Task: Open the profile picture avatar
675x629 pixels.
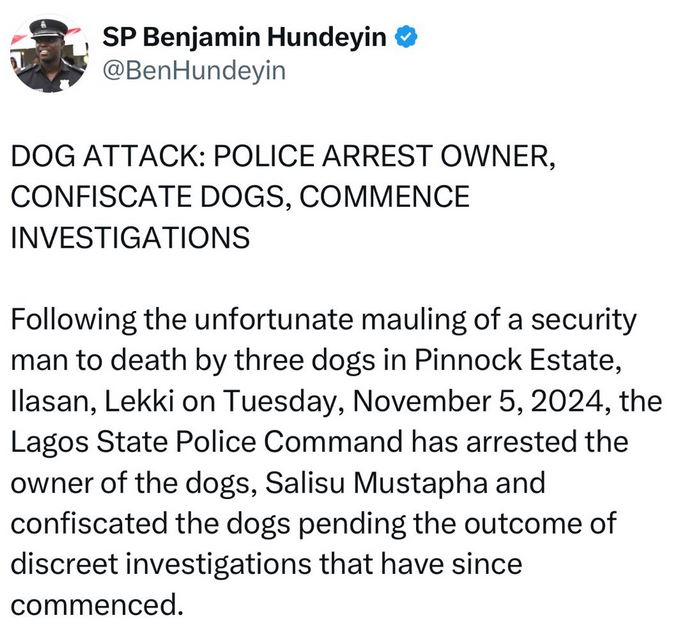Action: (x=49, y=56)
